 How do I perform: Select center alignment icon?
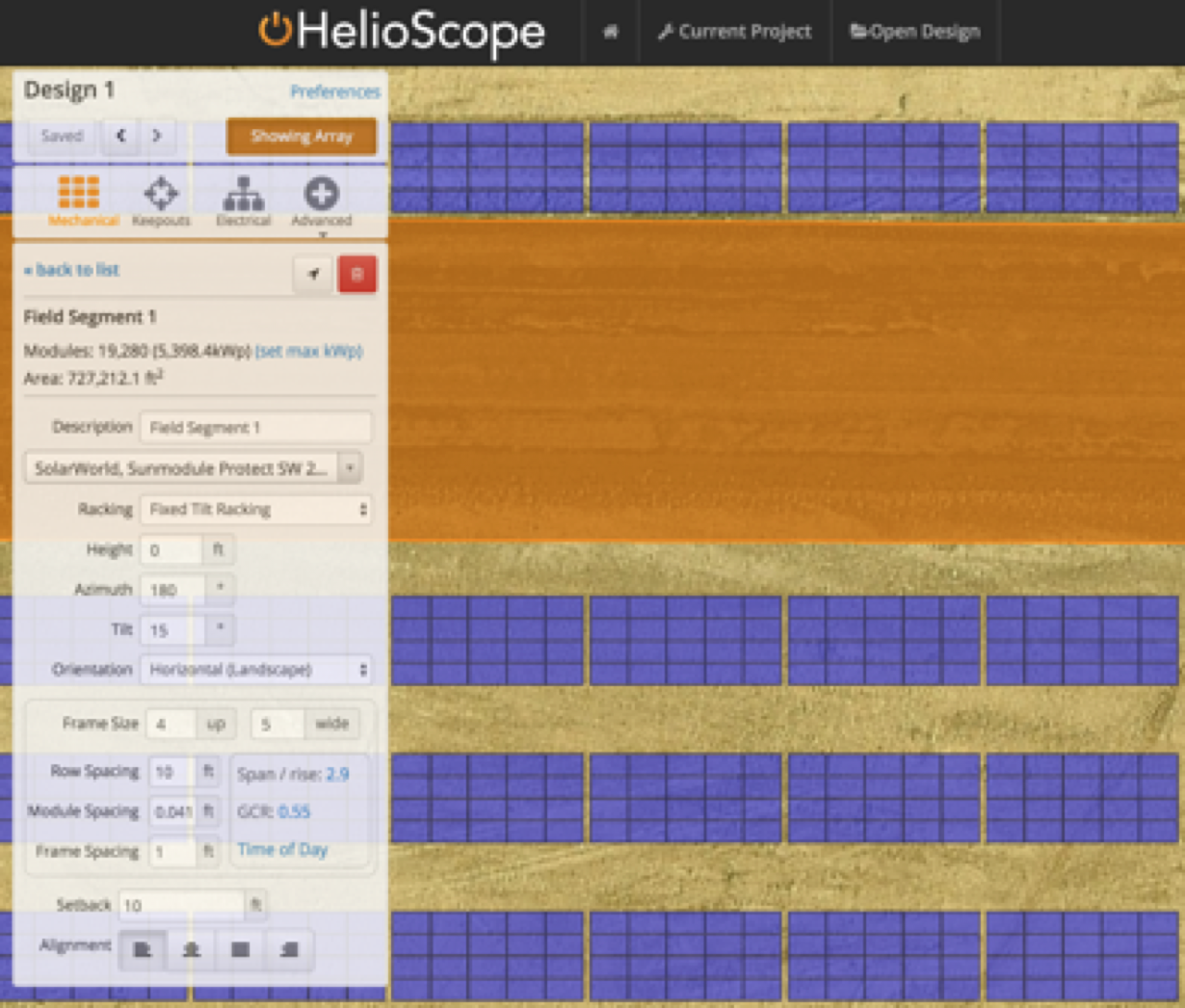[x=192, y=950]
